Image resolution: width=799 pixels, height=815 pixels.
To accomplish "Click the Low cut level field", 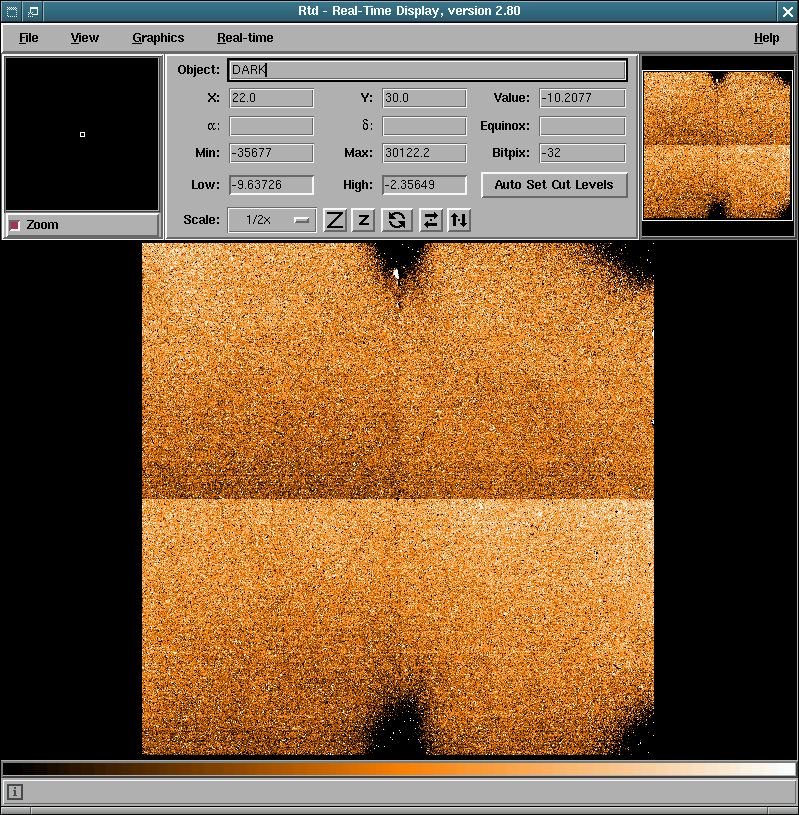I will pyautogui.click(x=271, y=185).
